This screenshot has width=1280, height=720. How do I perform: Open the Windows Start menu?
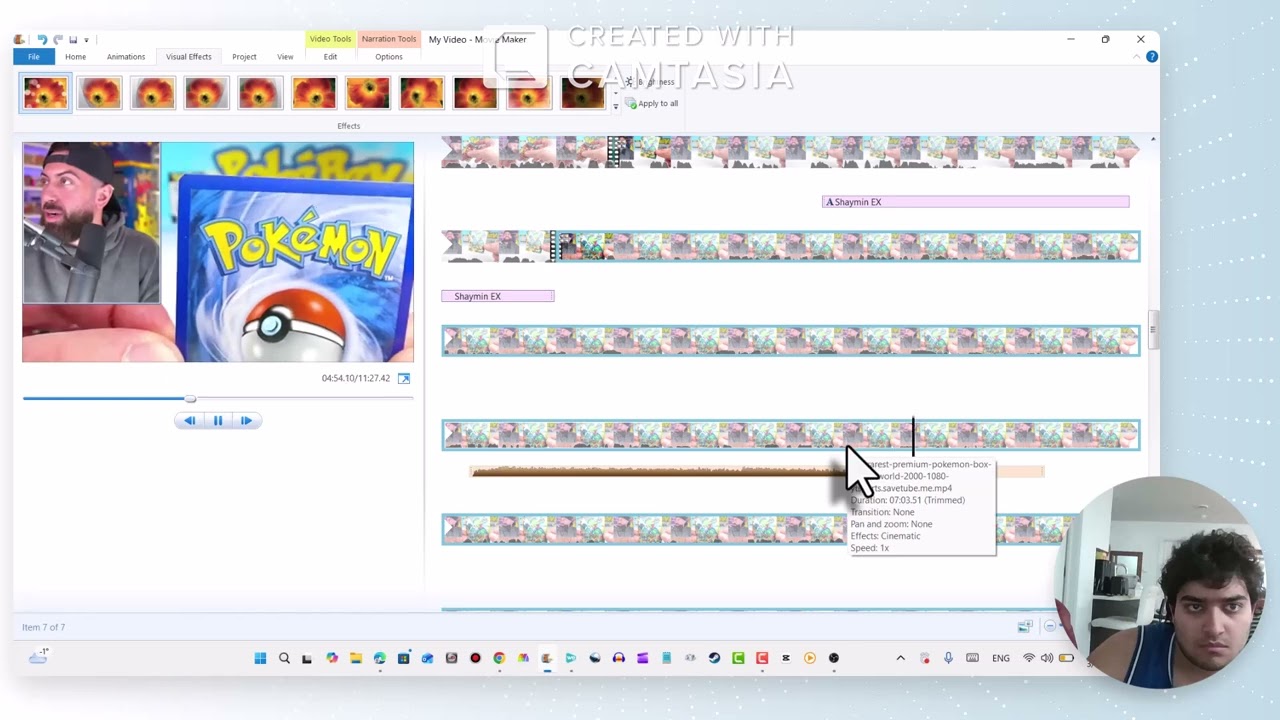[260, 658]
